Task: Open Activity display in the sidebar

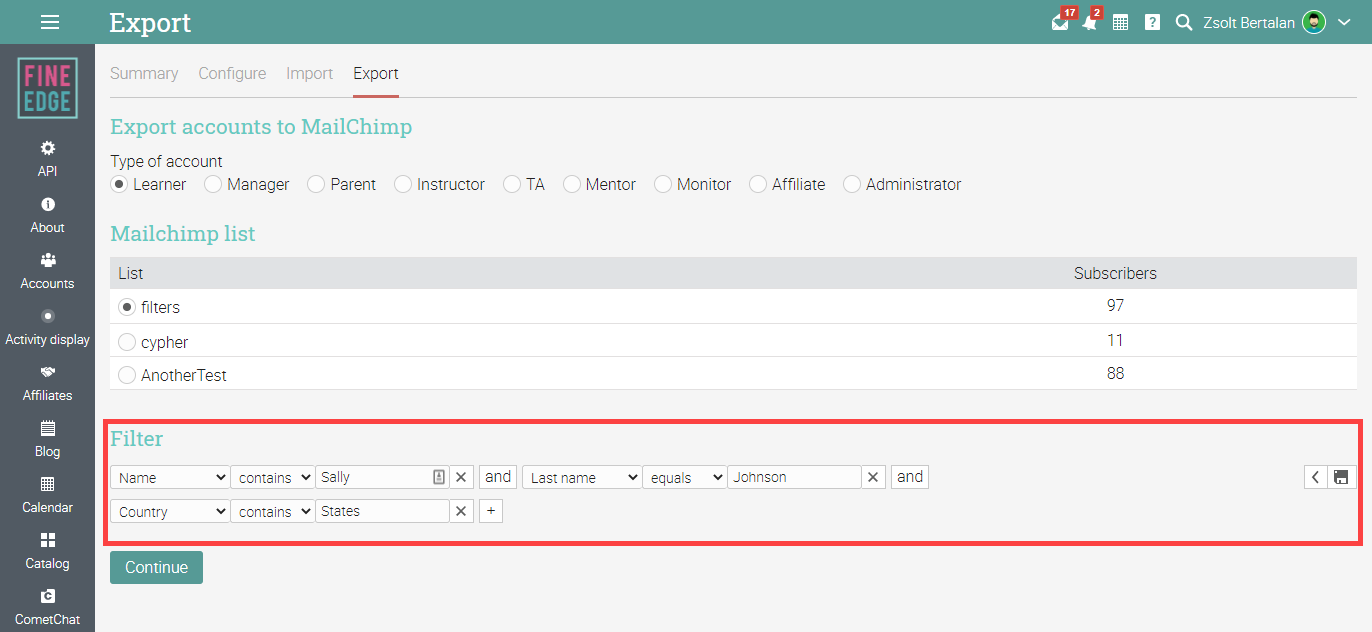Action: pyautogui.click(x=47, y=327)
